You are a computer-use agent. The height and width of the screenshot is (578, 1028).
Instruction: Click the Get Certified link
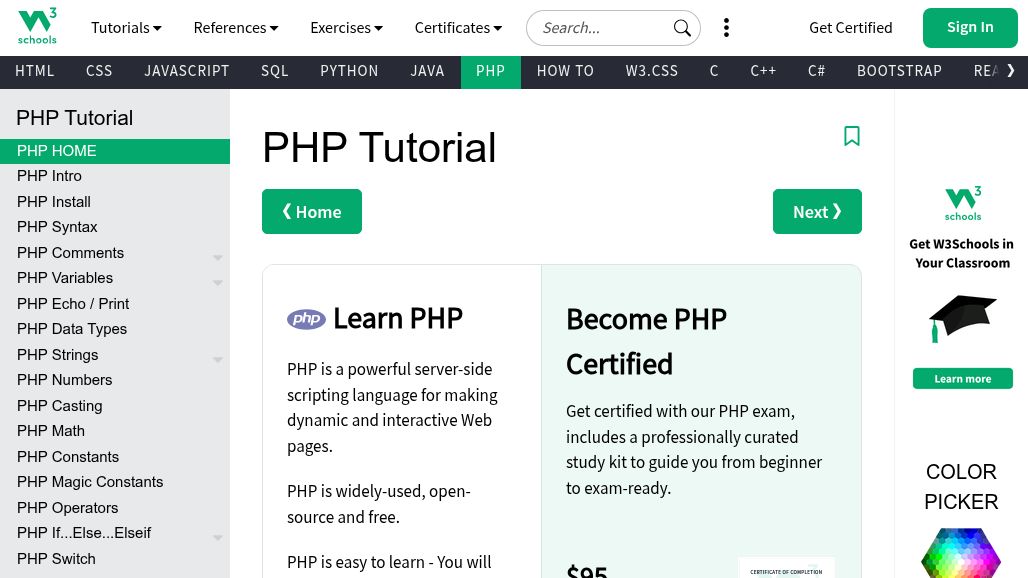(850, 28)
